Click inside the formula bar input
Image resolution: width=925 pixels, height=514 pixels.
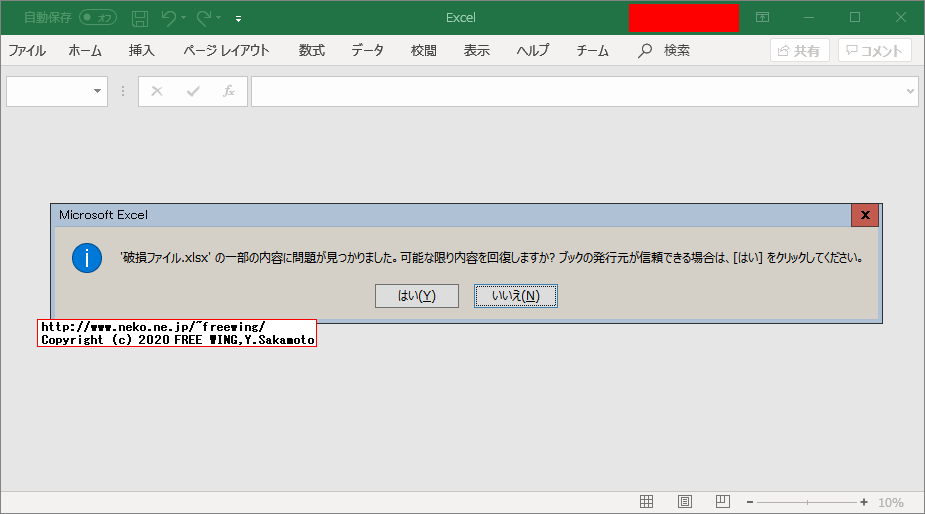point(578,91)
